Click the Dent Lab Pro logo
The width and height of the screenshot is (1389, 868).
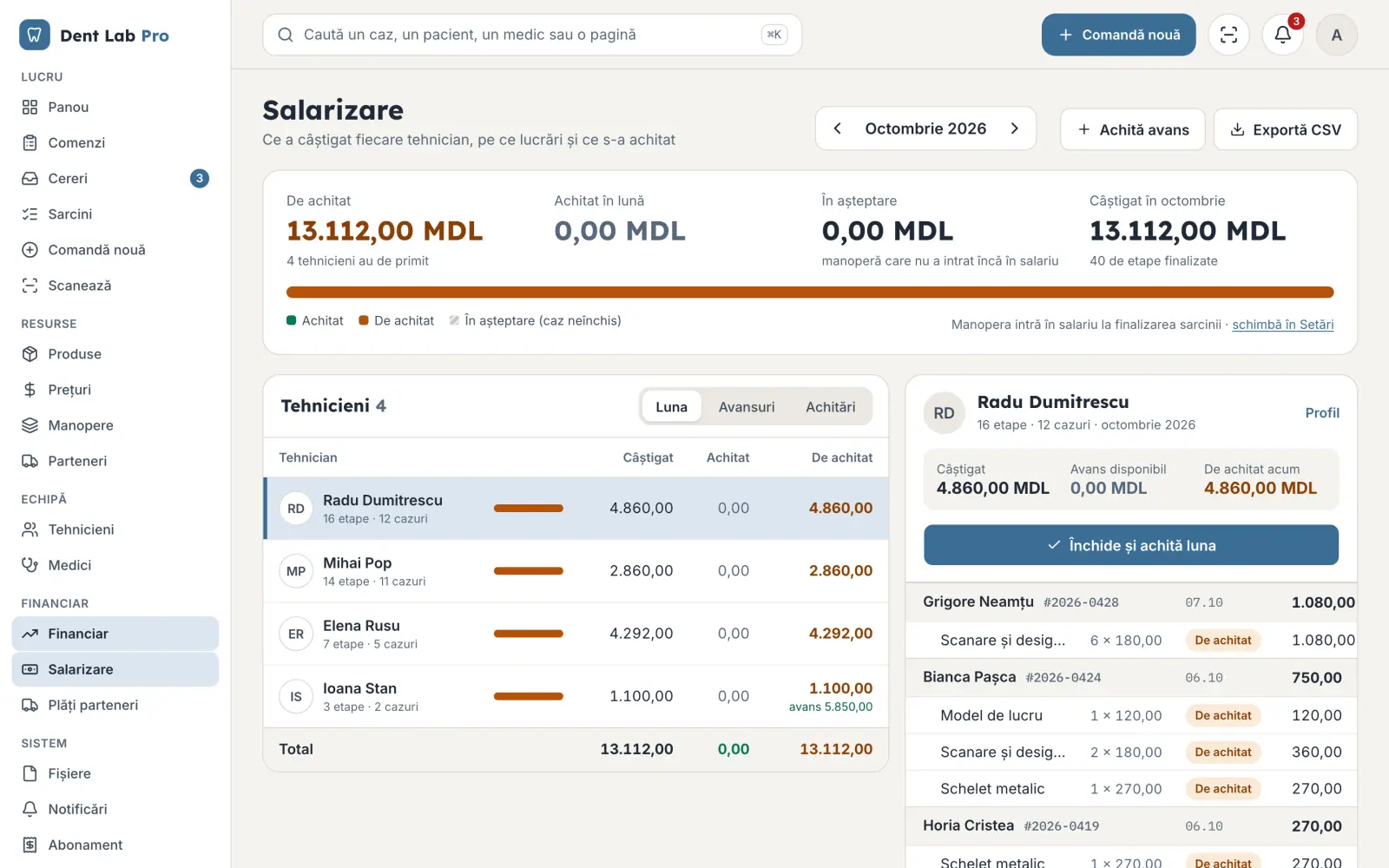tap(94, 35)
